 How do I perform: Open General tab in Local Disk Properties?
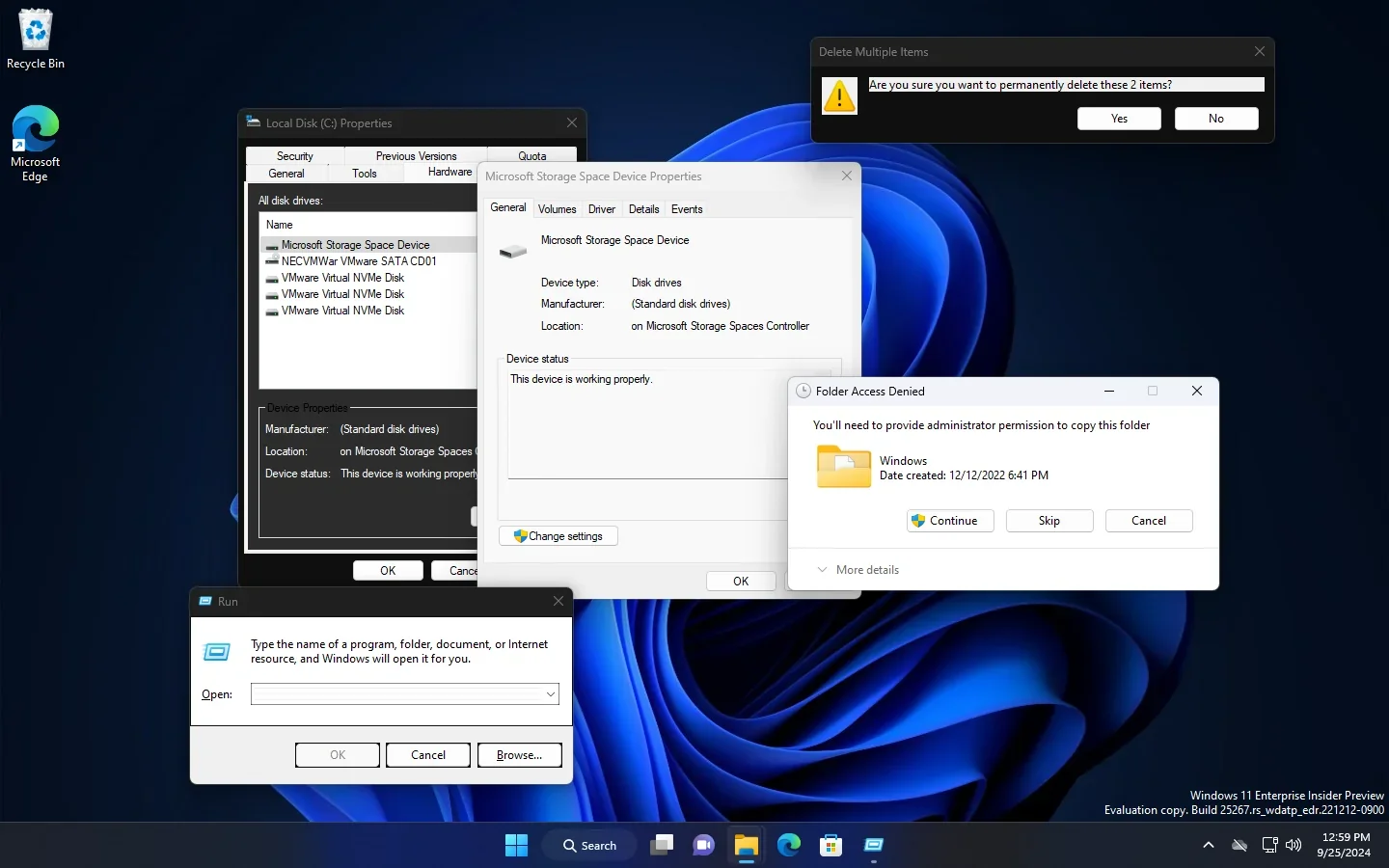coord(286,174)
